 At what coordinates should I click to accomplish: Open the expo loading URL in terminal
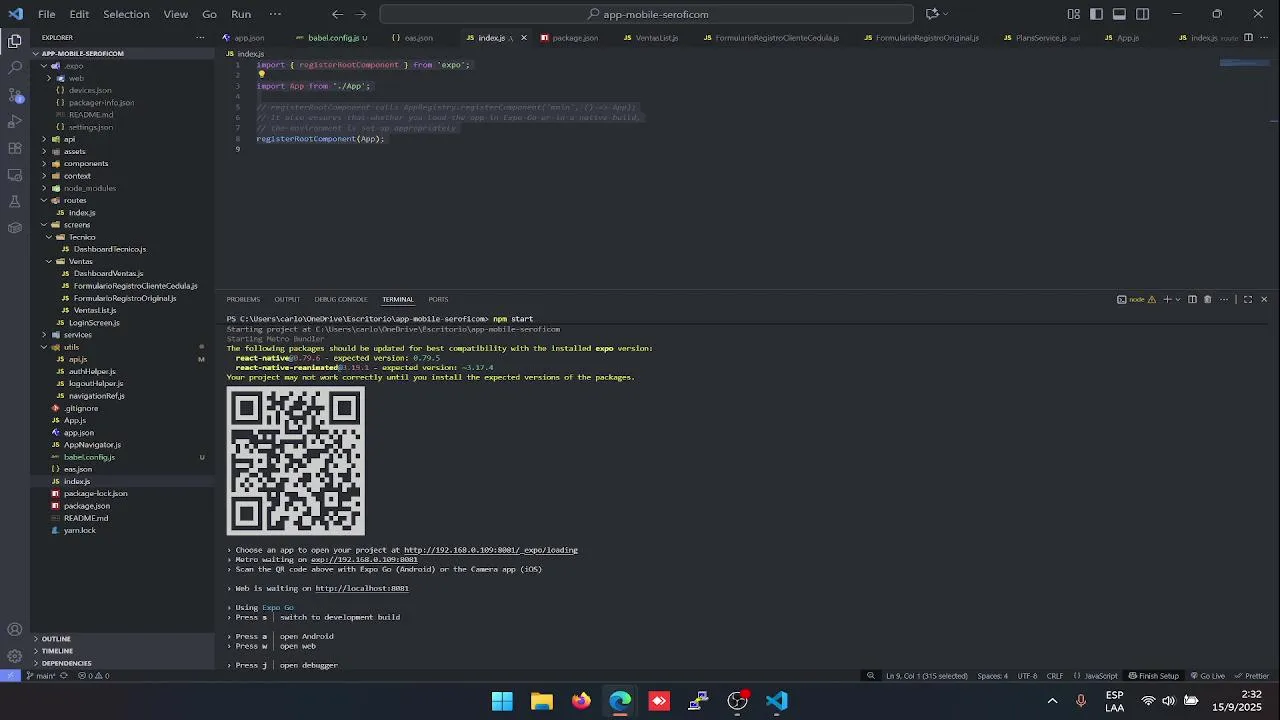click(x=490, y=550)
